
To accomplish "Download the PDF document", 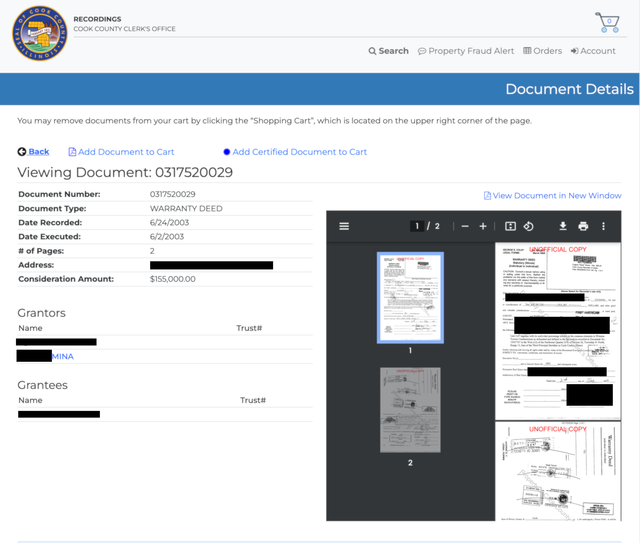I will pos(563,226).
